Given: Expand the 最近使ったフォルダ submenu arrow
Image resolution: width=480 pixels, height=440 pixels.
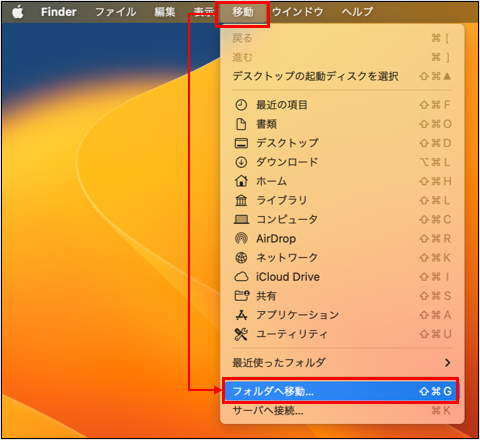Looking at the screenshot, I should click(448, 362).
